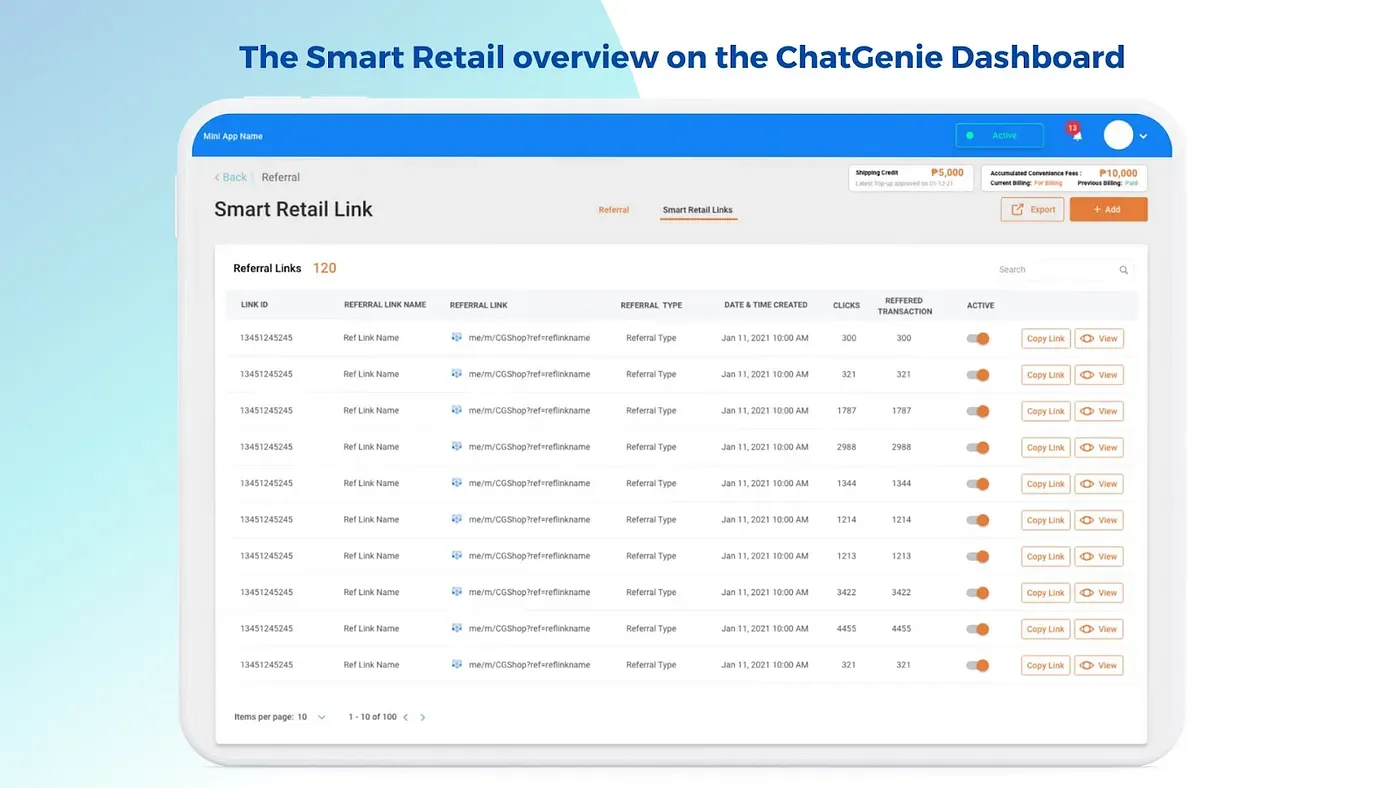Image resolution: width=1400 pixels, height=788 pixels.
Task: Click the link icon in first row
Action: tap(457, 338)
